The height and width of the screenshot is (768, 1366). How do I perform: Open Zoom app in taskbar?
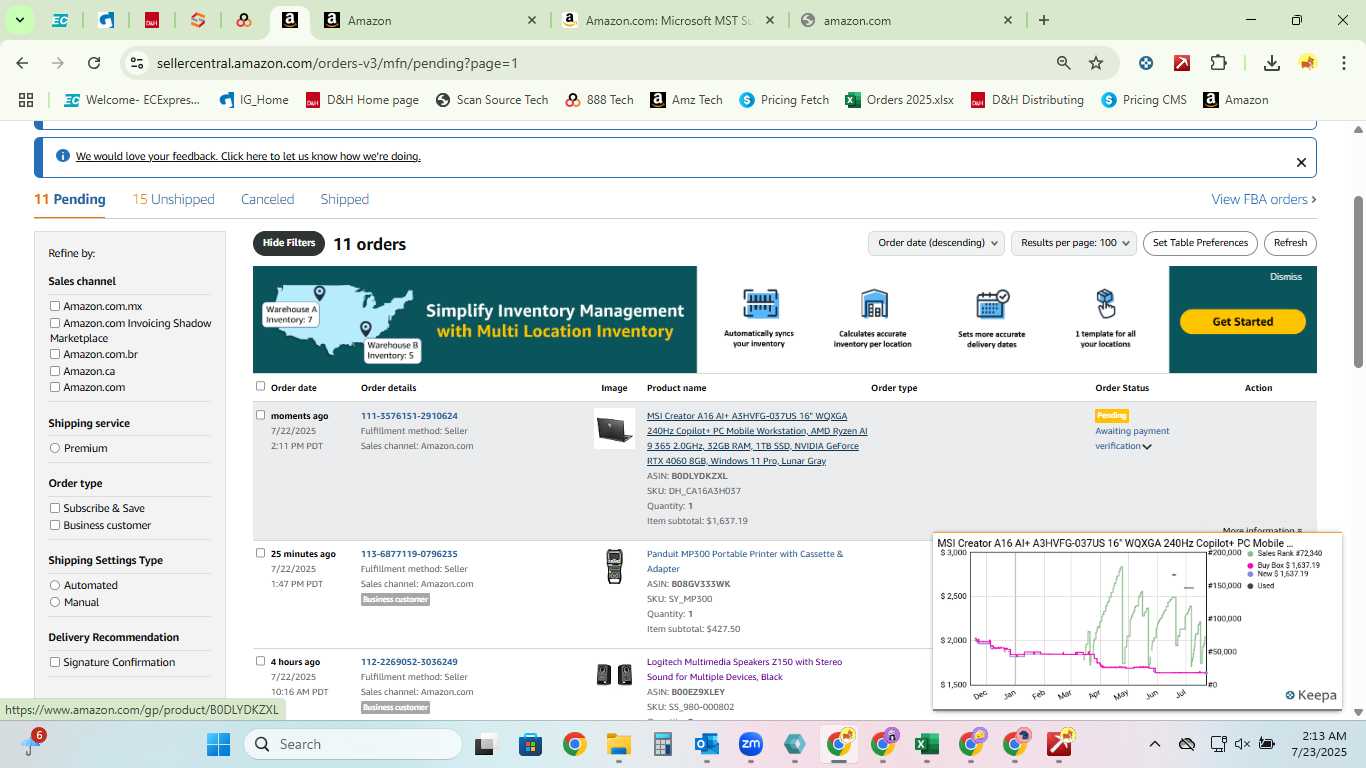click(x=751, y=744)
